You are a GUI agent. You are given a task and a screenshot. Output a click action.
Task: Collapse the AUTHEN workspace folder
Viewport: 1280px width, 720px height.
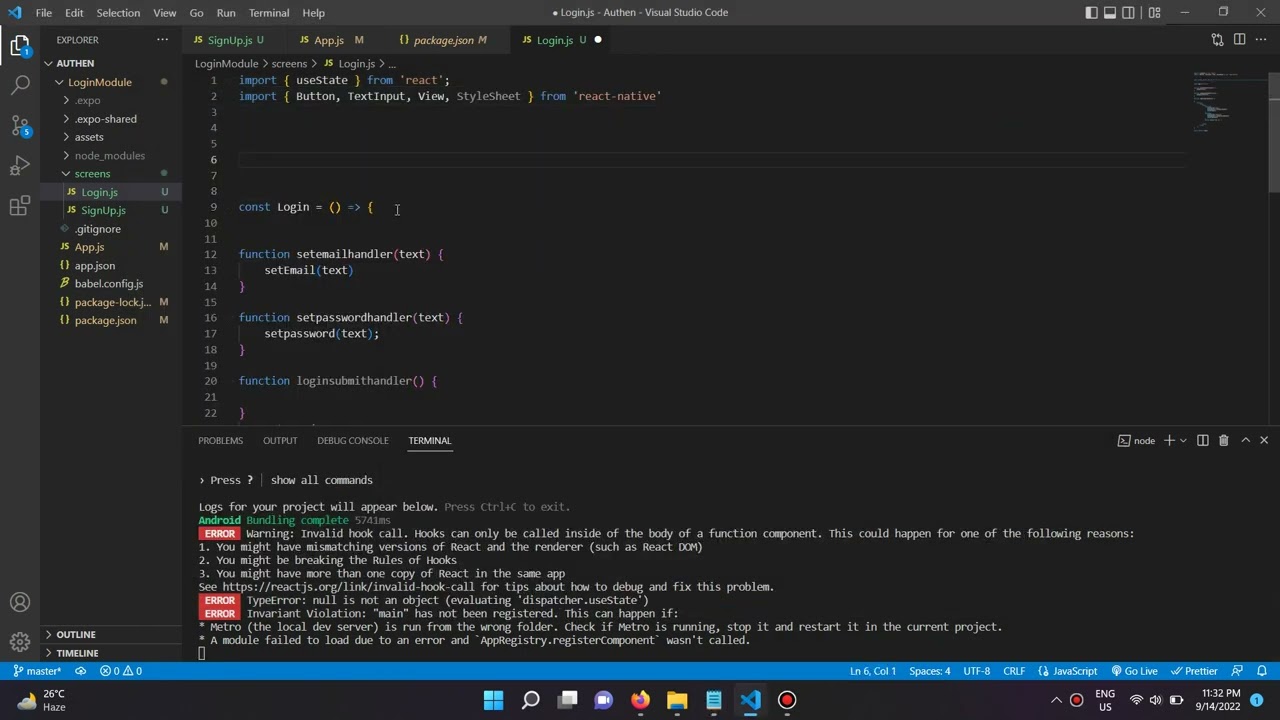110,63
